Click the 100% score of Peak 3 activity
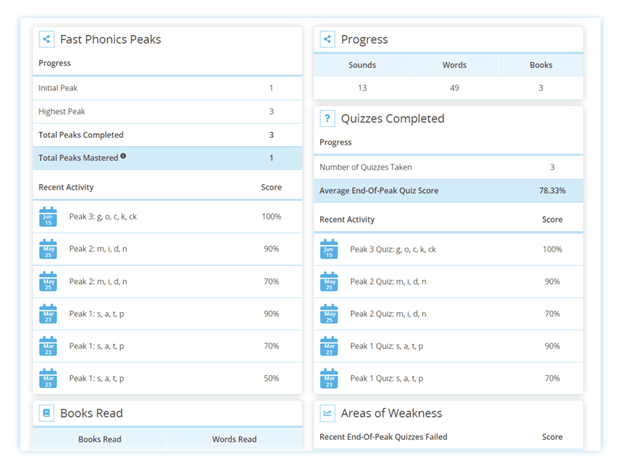Viewport: 624px width, 476px height. pyautogui.click(x=271, y=217)
